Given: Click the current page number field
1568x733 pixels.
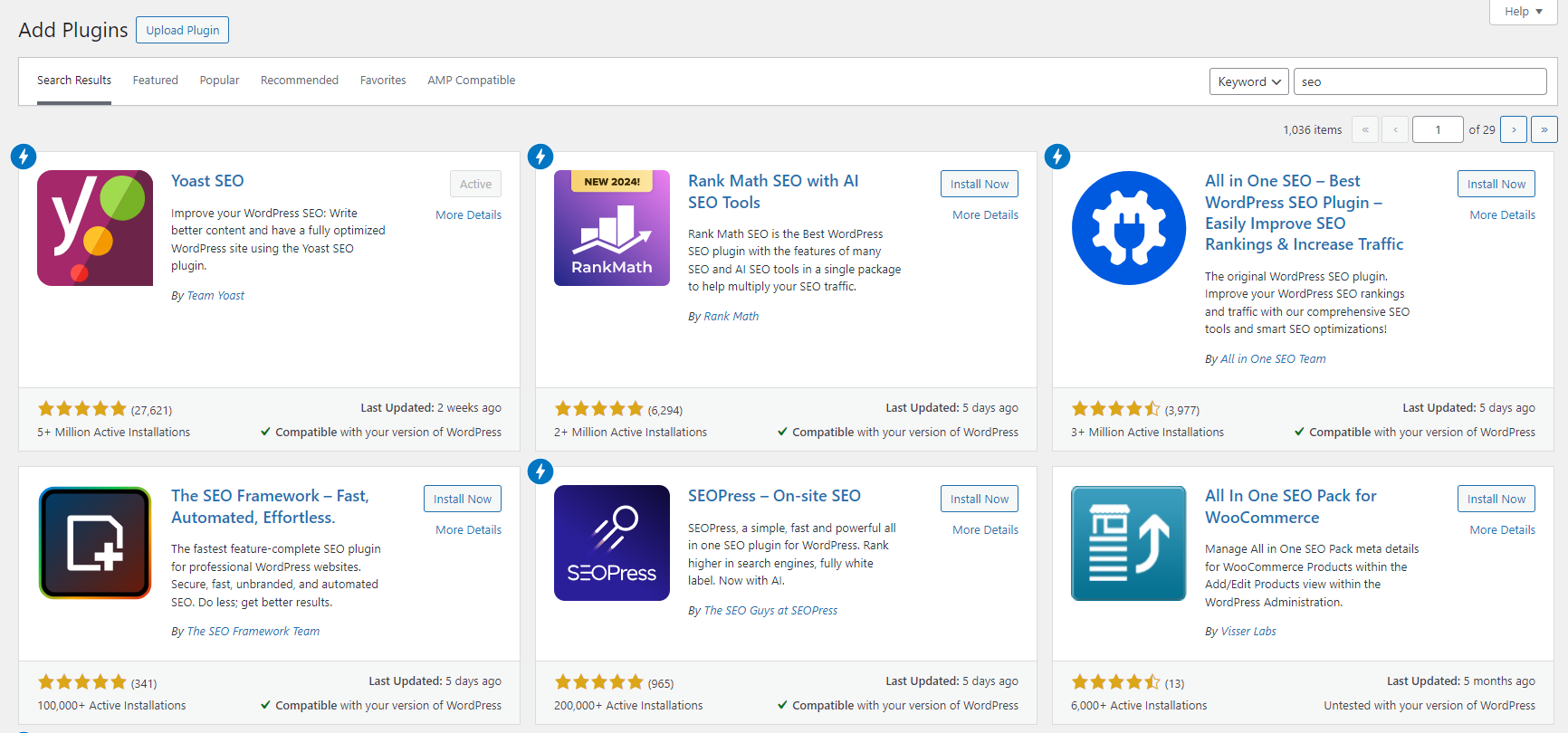Looking at the screenshot, I should tap(1438, 129).
